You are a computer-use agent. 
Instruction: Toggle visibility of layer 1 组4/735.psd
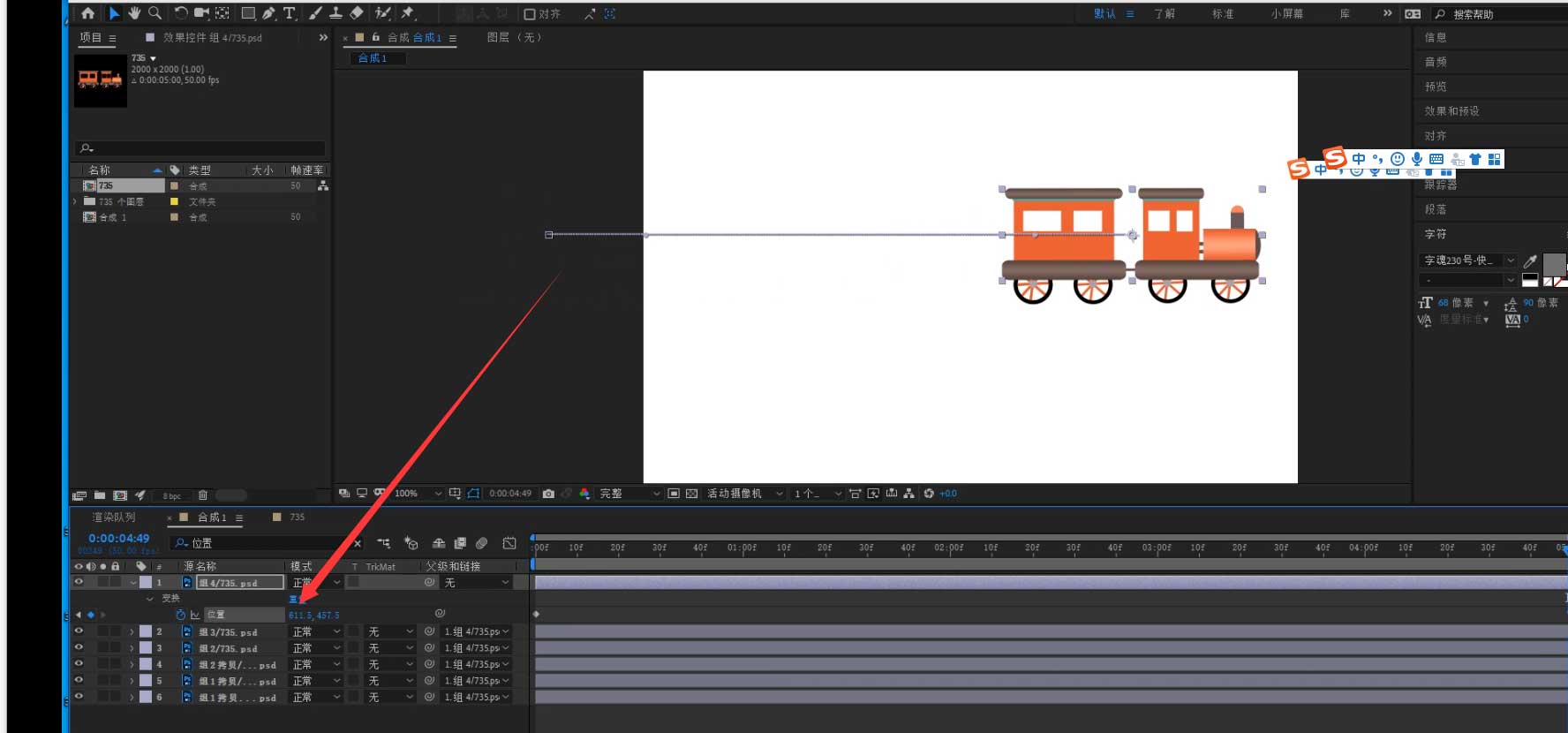click(x=79, y=582)
